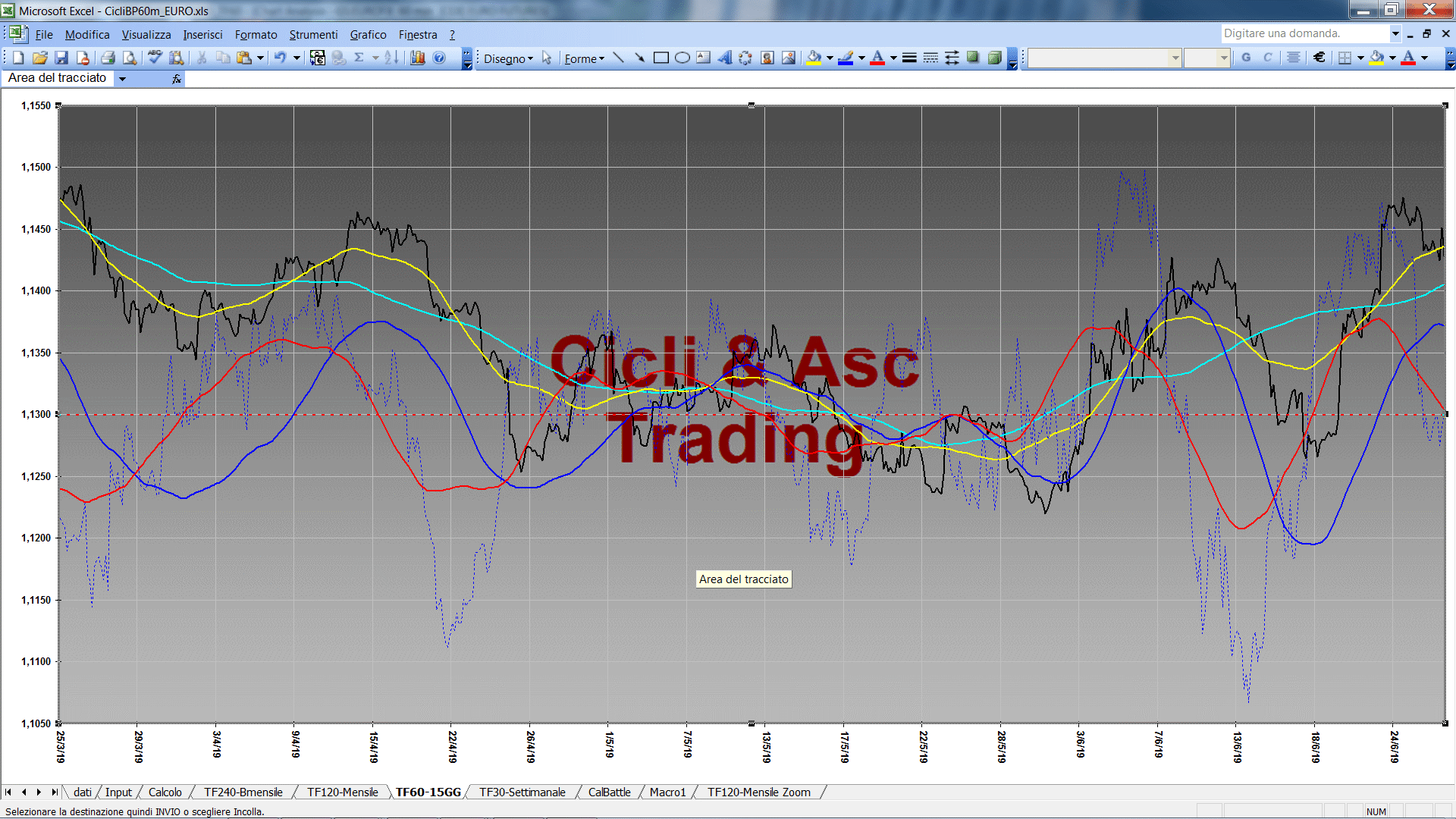Toggle center alignment button
Viewport: 1456px width, 819px height.
tap(1294, 58)
